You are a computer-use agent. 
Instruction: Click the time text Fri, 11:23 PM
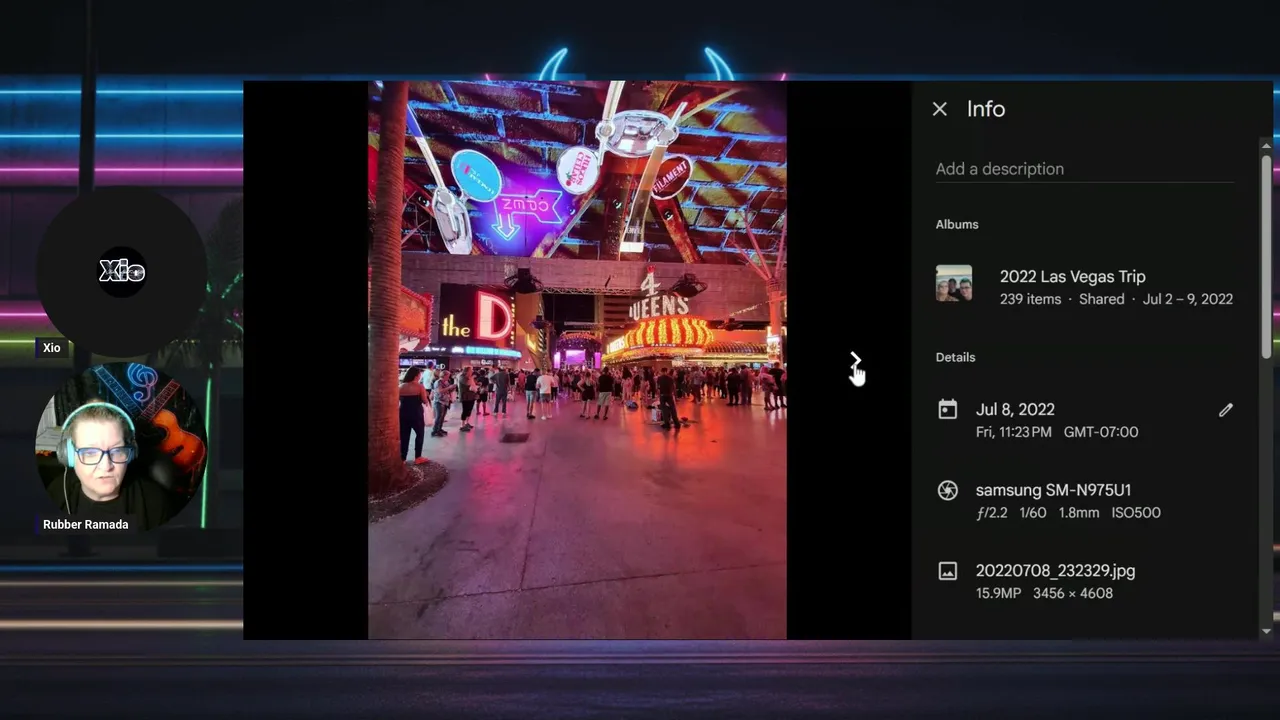pyautogui.click(x=1013, y=432)
